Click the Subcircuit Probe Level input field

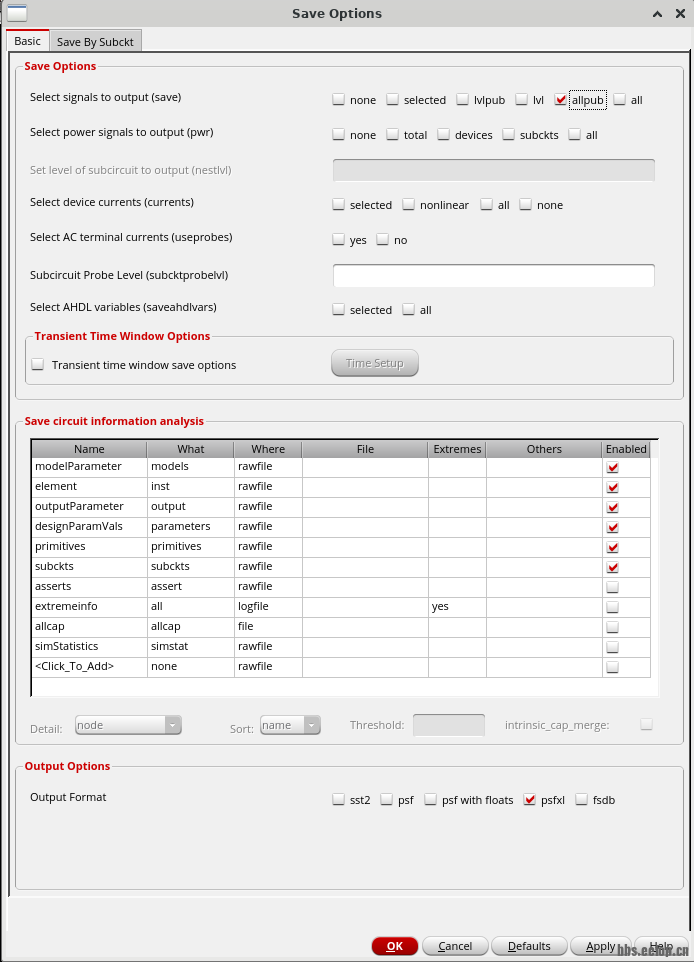pos(493,275)
